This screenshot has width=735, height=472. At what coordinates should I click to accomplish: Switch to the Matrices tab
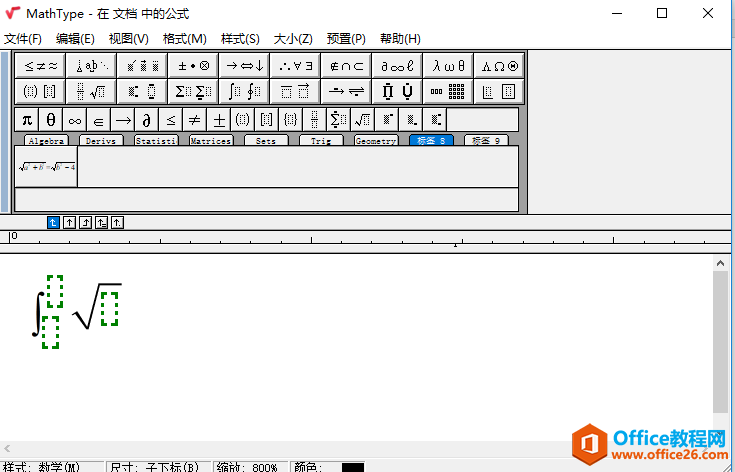tap(211, 140)
